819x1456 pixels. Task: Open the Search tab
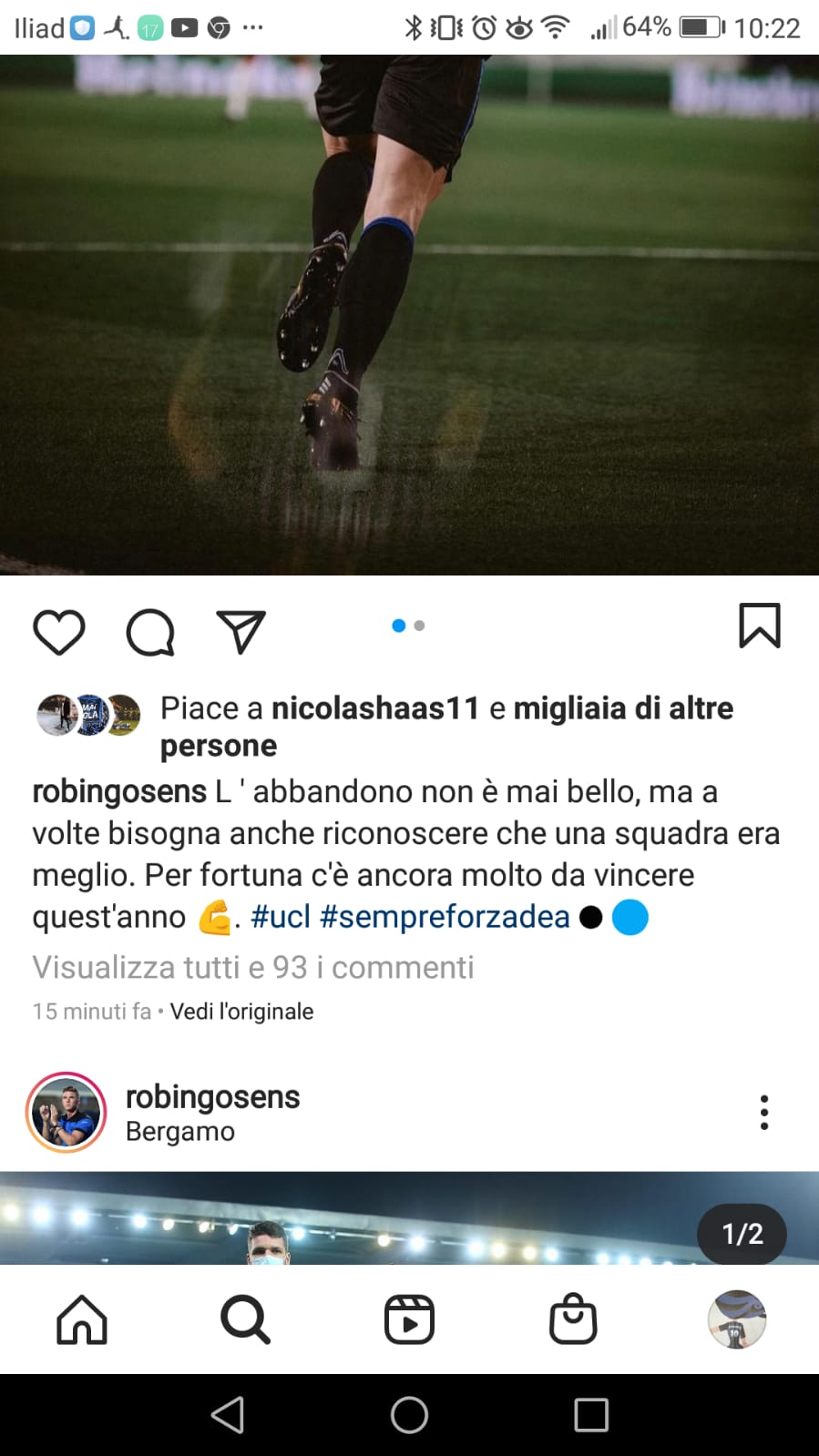246,1319
